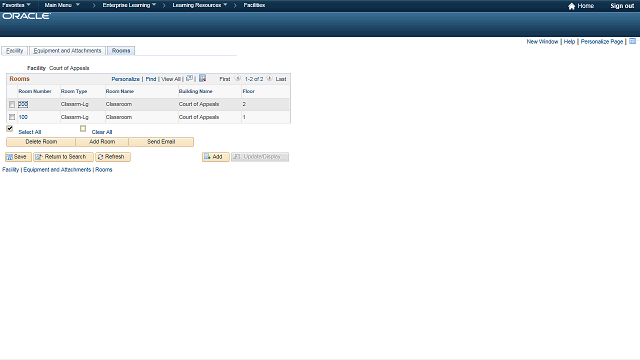Screen dimensions: 640x360
Task: Click the Clear All link
Action: 102,132
